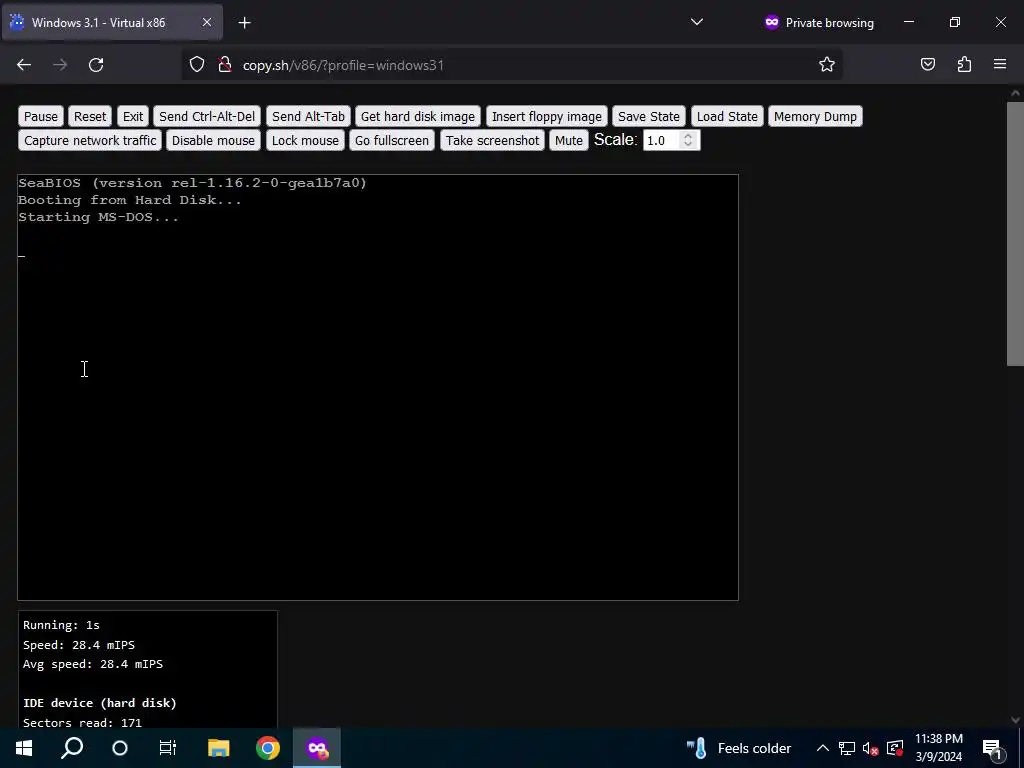Screen dimensions: 1024x768
Task: Go back to previous page
Action: pos(24,65)
